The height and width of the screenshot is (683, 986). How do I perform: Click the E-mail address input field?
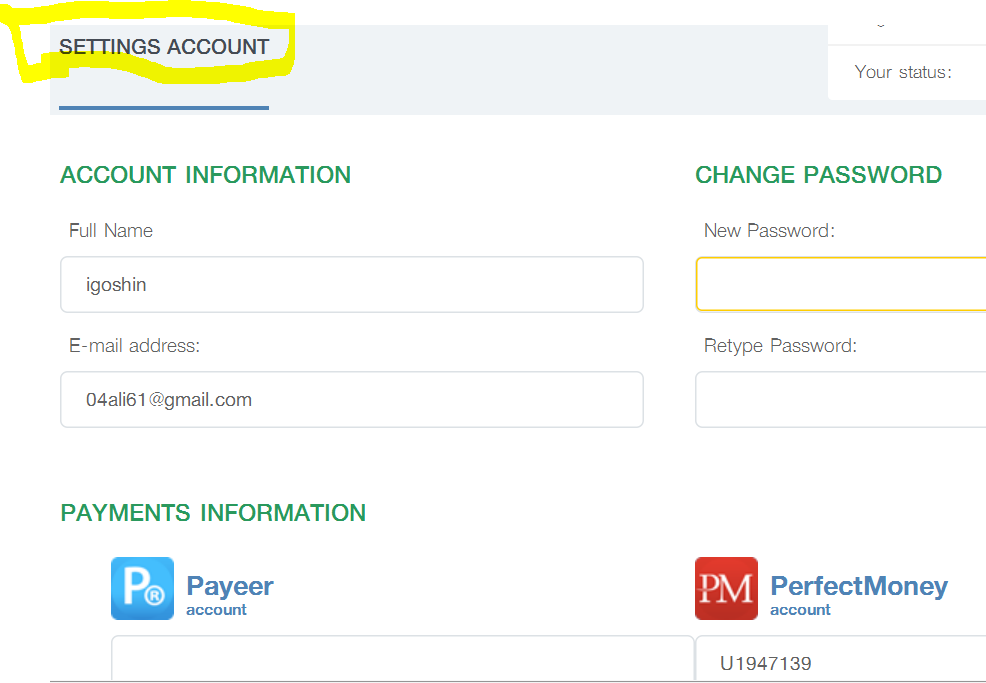tap(351, 400)
